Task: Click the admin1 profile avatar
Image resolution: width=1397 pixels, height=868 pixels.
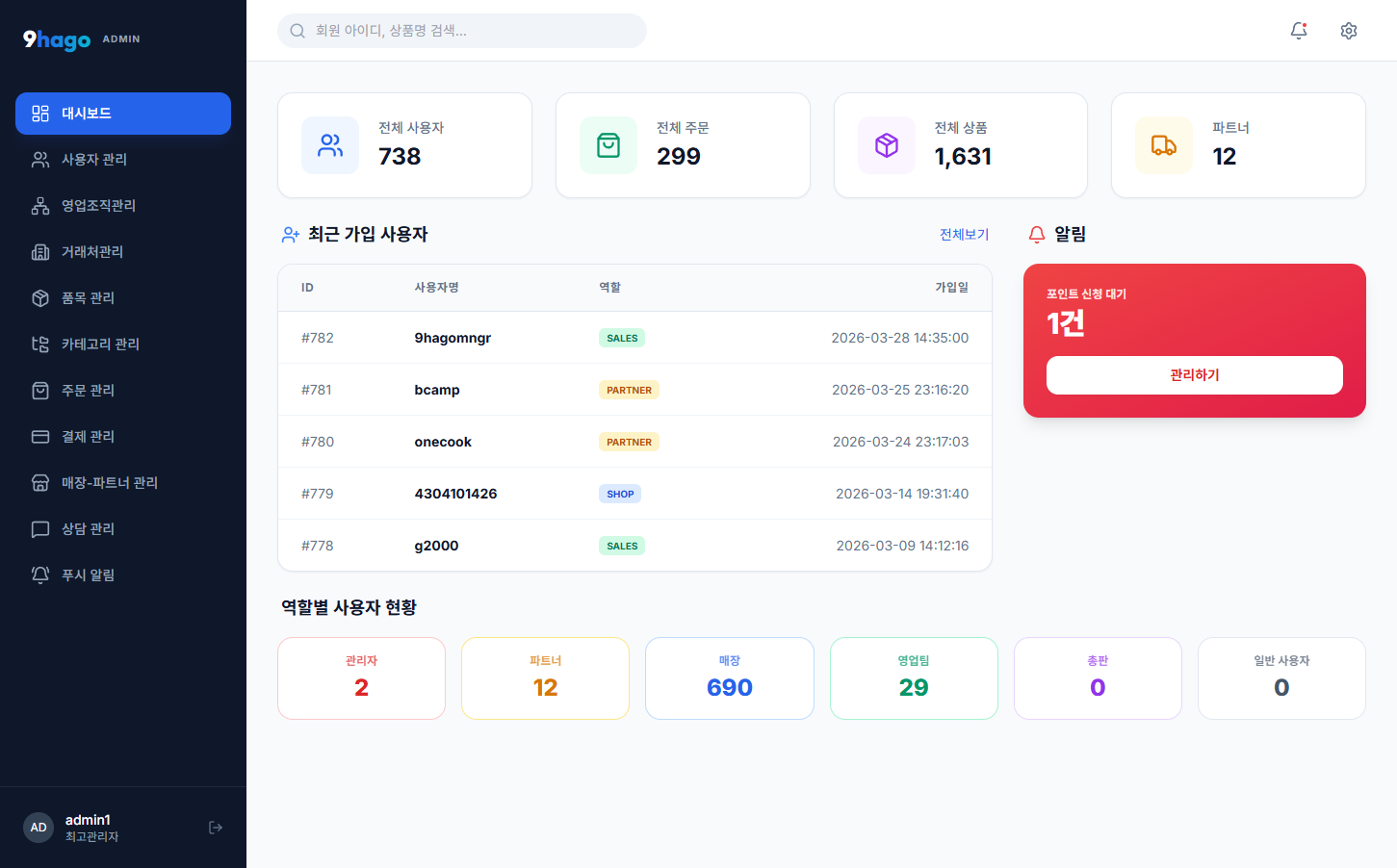Action: point(39,827)
